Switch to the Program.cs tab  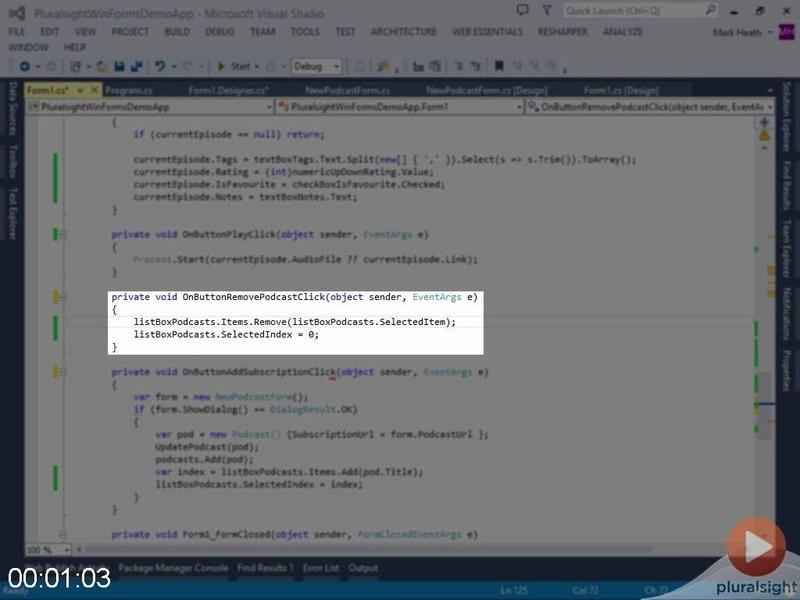(129, 91)
